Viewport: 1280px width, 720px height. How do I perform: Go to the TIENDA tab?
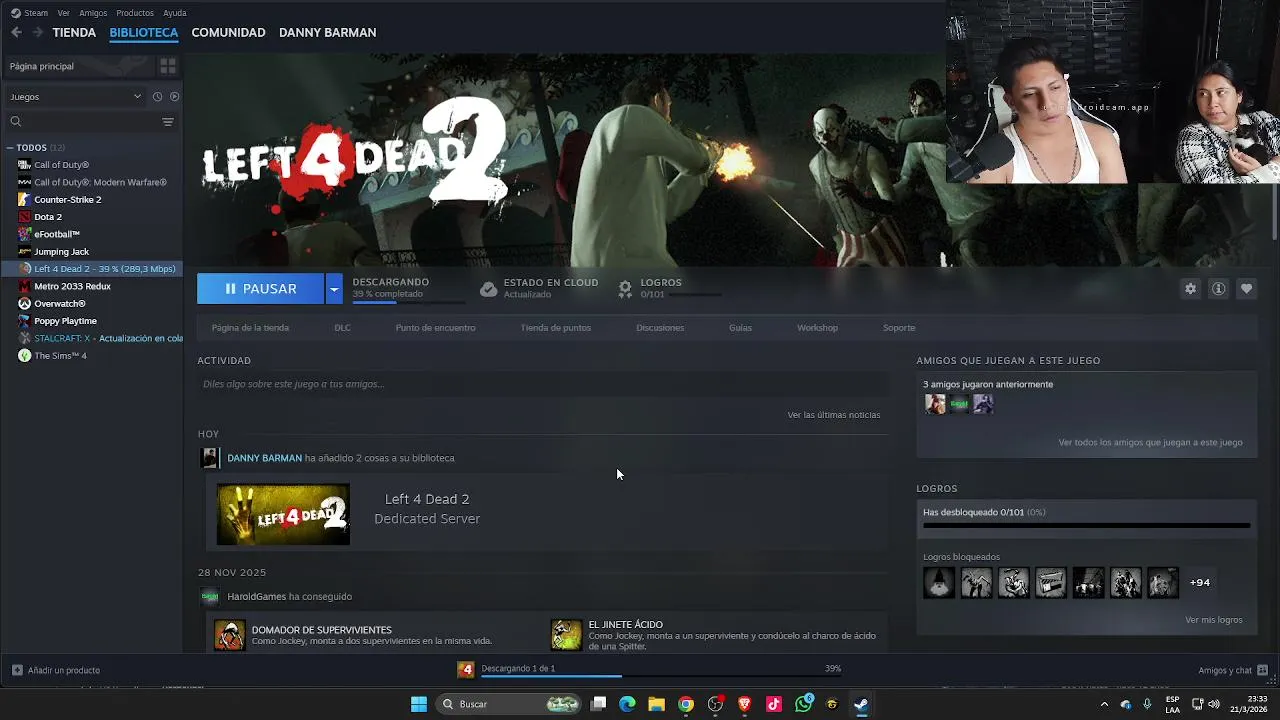tap(74, 32)
